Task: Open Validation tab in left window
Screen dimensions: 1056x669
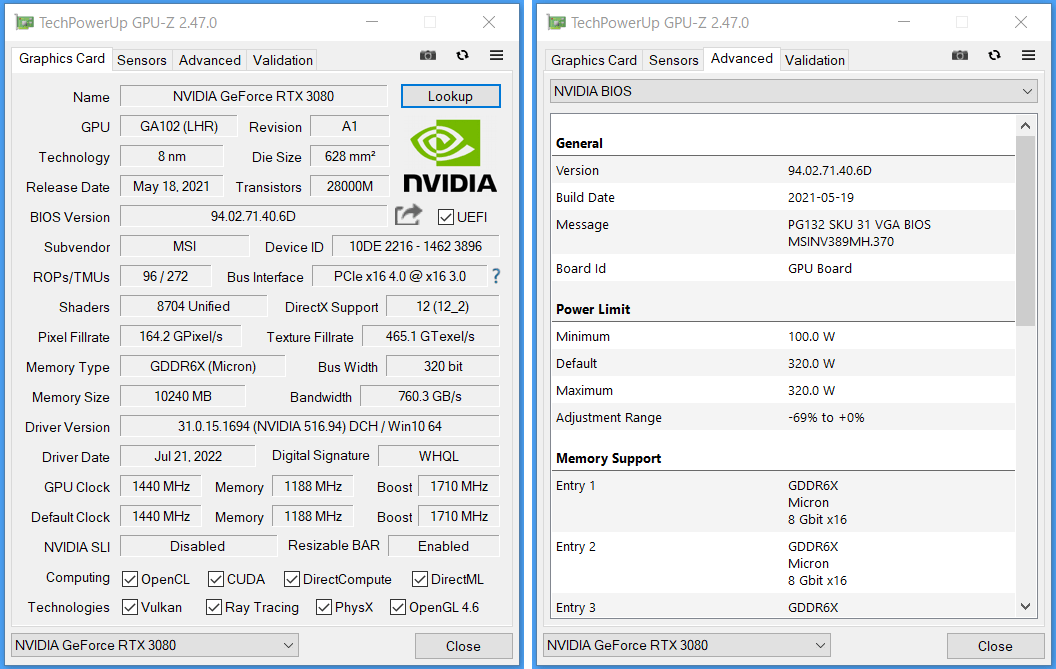Action: click(282, 60)
